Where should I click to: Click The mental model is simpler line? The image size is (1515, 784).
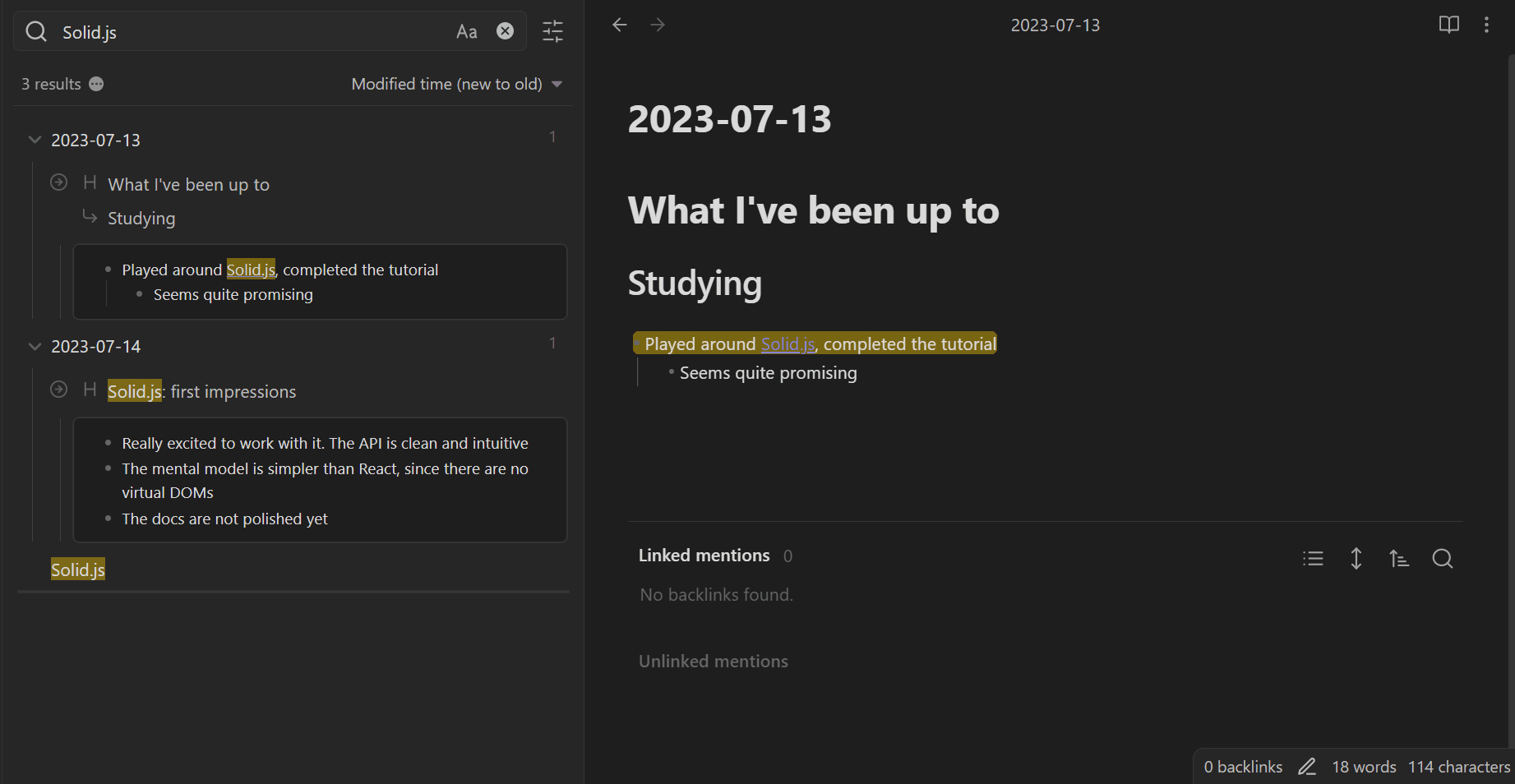(325, 481)
